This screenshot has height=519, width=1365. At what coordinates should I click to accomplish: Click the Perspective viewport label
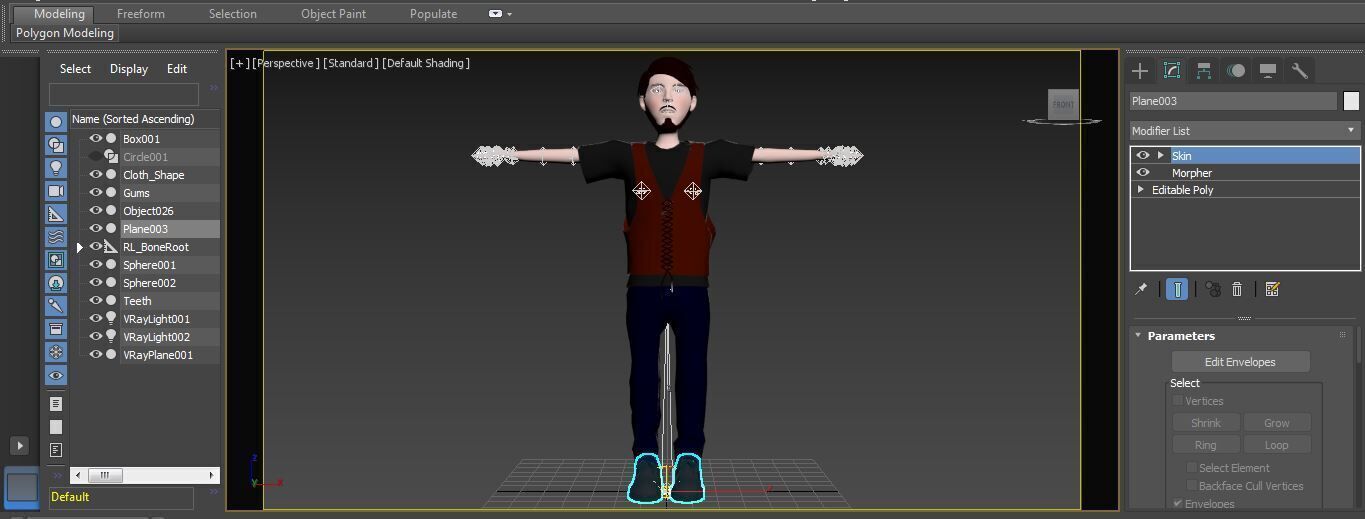click(286, 63)
